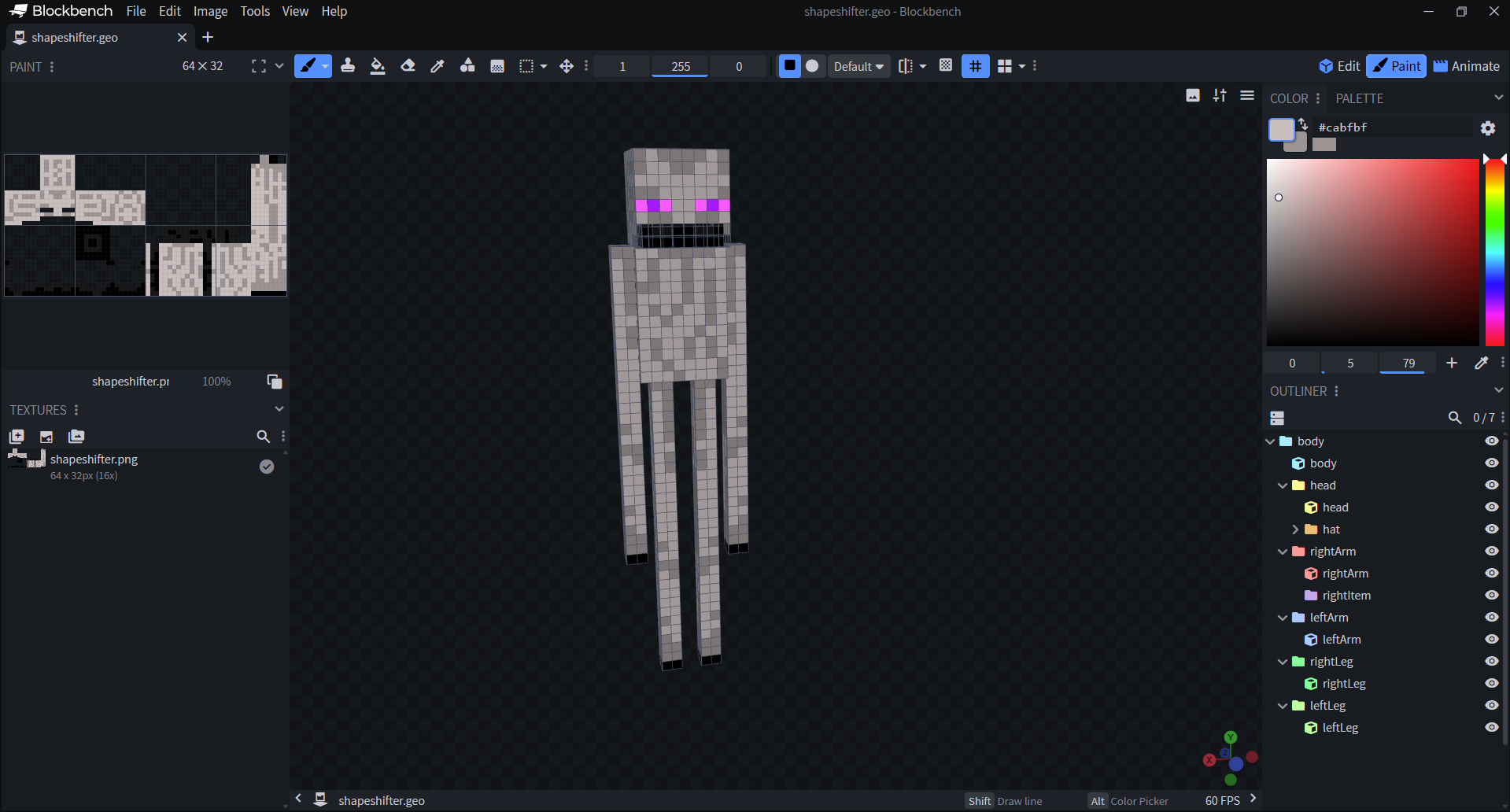Select the Move Layer tool

pos(567,66)
